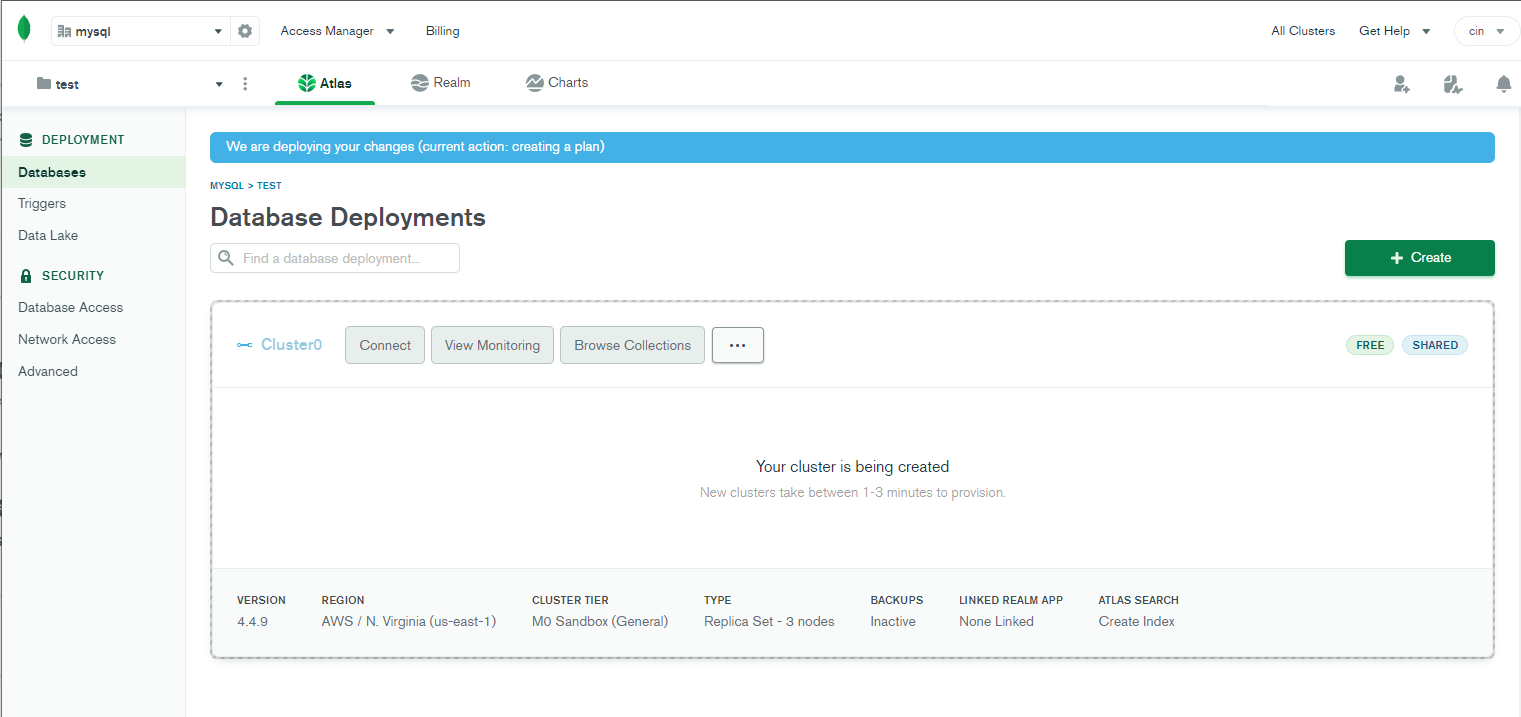Screen dimensions: 1521x717
Task: Open Triggers in the sidebar
Action: point(42,203)
